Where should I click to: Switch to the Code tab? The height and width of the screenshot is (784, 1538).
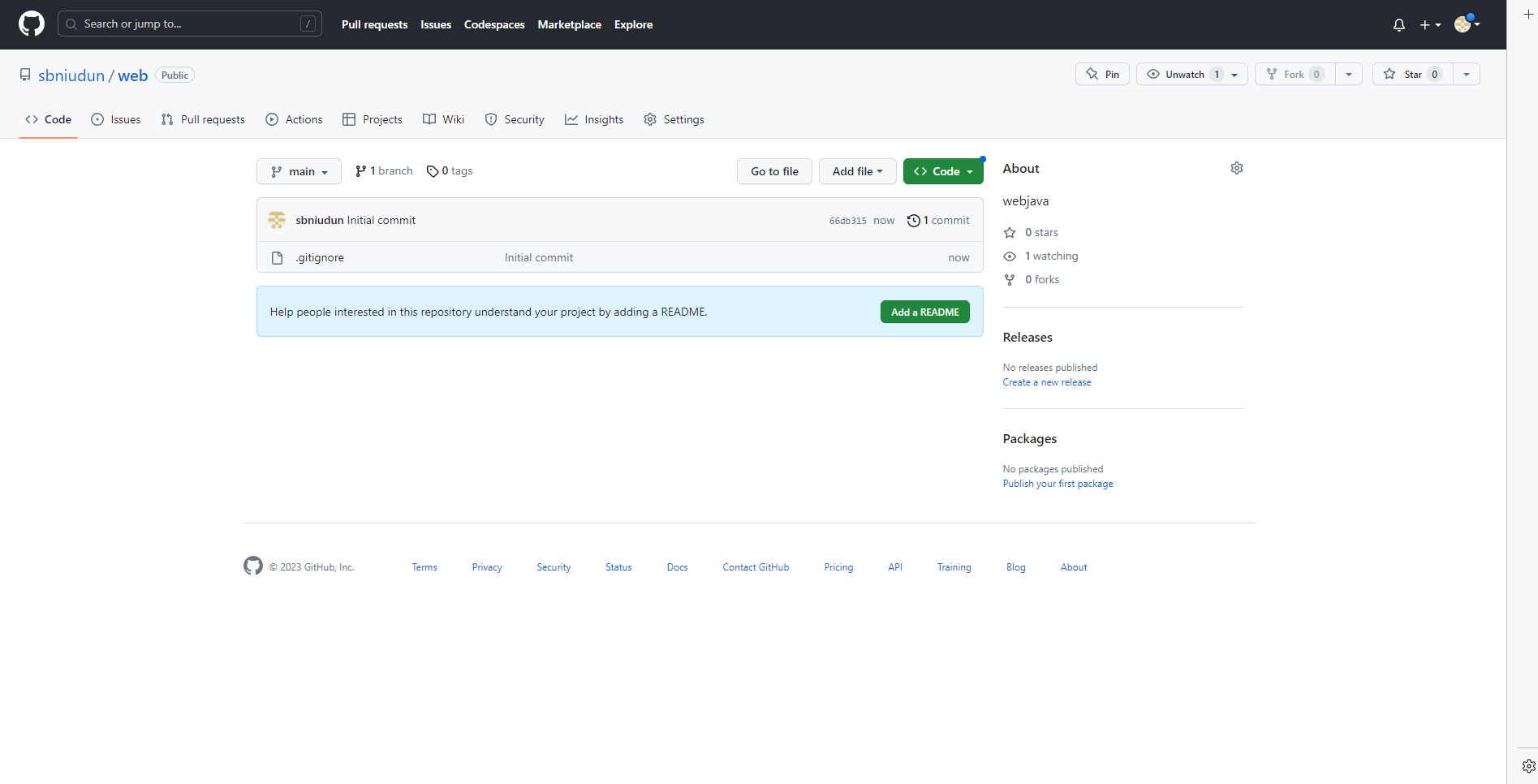pos(49,119)
